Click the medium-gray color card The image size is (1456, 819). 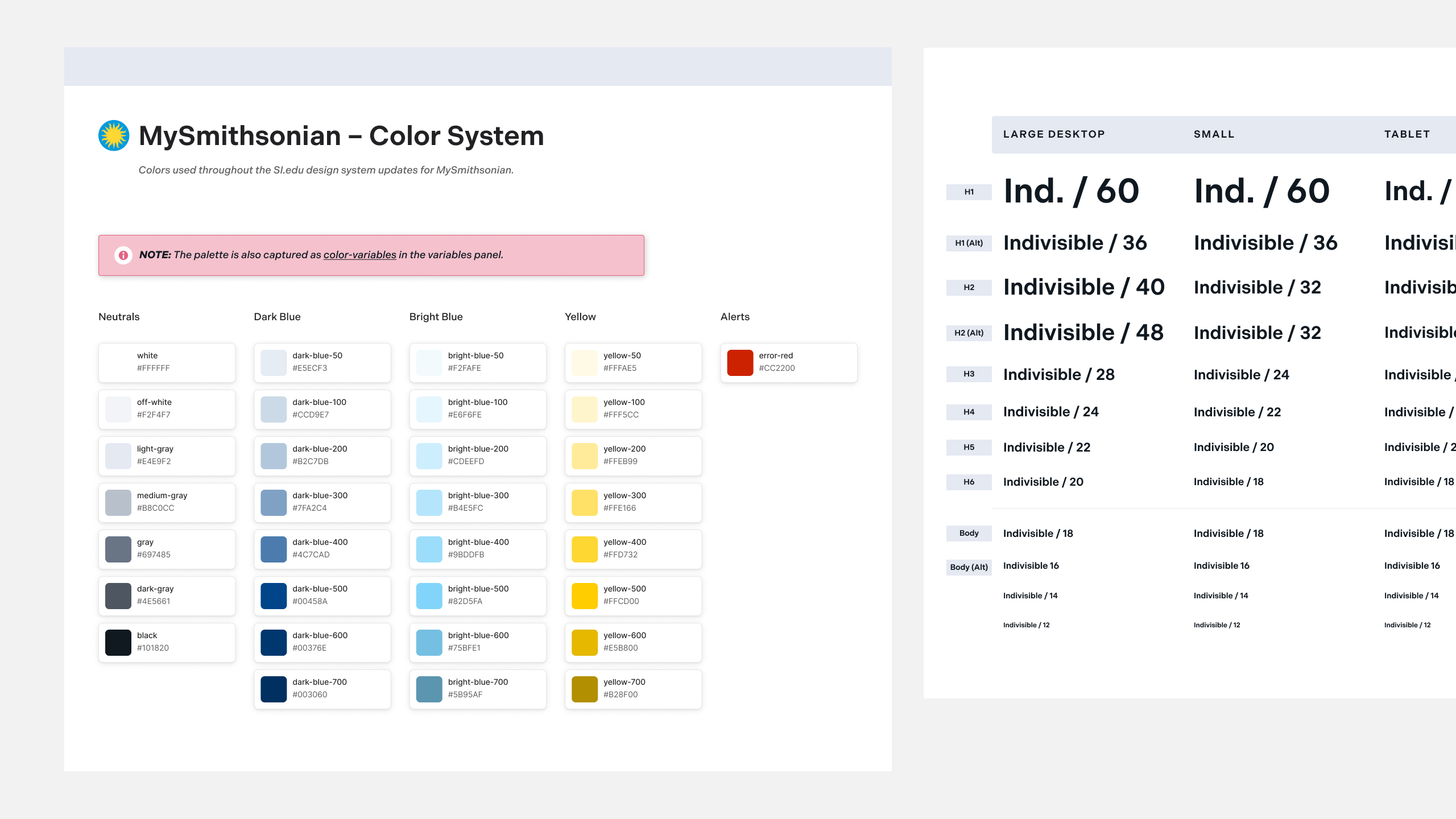167,502
